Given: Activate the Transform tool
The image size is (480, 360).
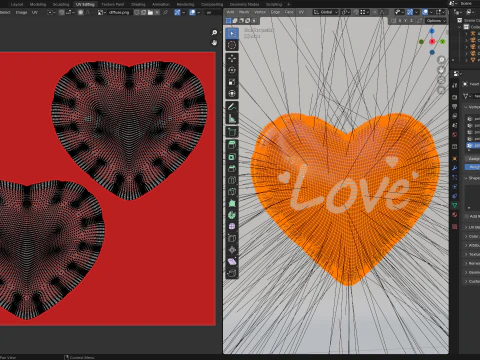Looking at the screenshot, I should point(232,93).
